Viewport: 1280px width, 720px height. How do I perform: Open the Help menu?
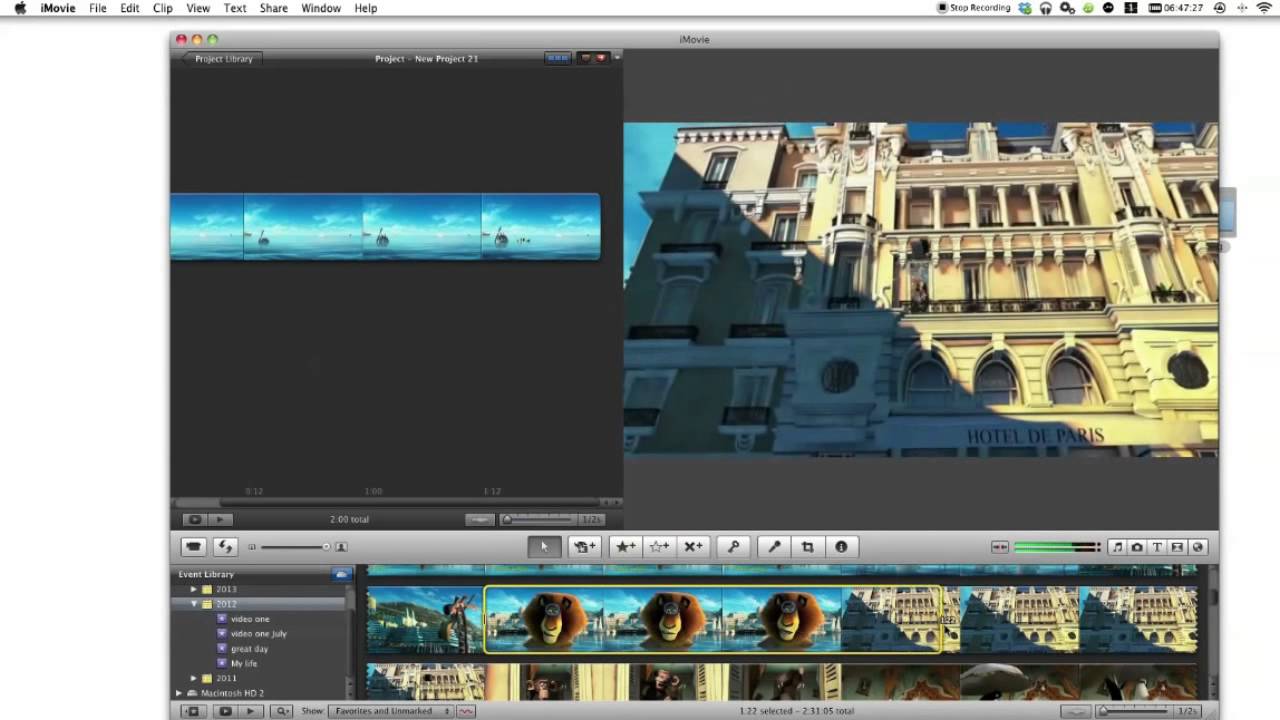[366, 8]
